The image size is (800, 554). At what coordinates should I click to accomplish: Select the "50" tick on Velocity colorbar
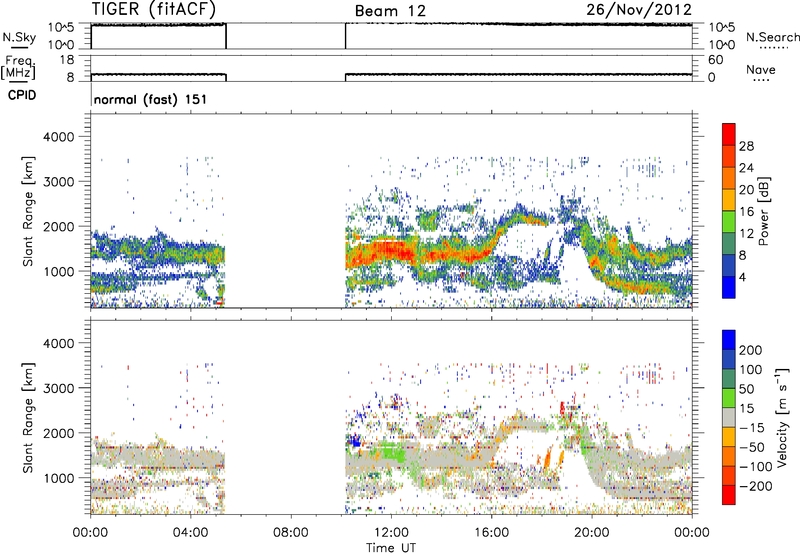tap(746, 389)
